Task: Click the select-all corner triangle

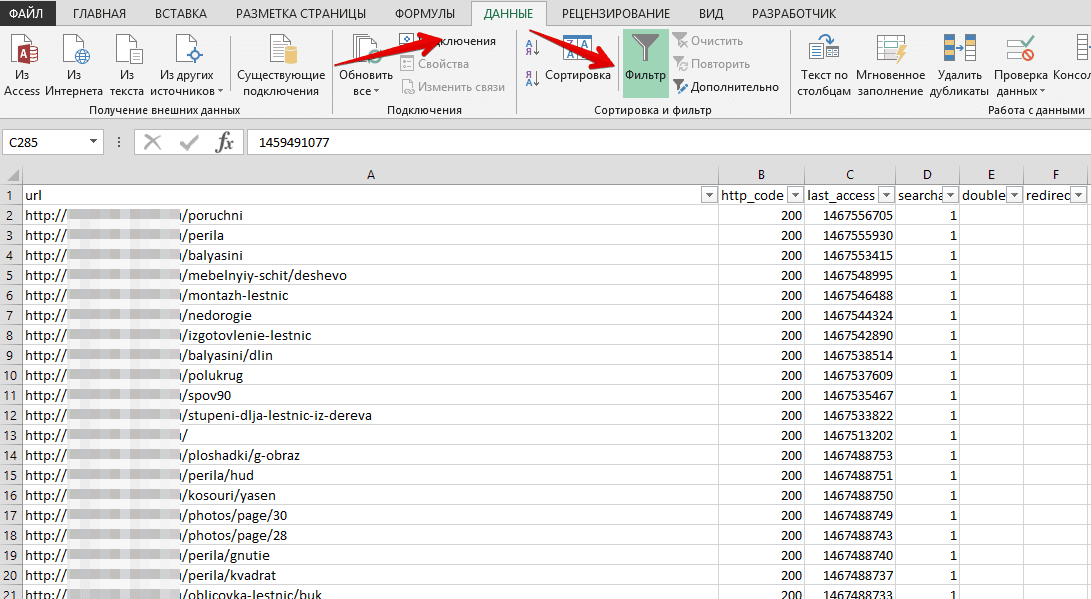Action: coord(12,175)
